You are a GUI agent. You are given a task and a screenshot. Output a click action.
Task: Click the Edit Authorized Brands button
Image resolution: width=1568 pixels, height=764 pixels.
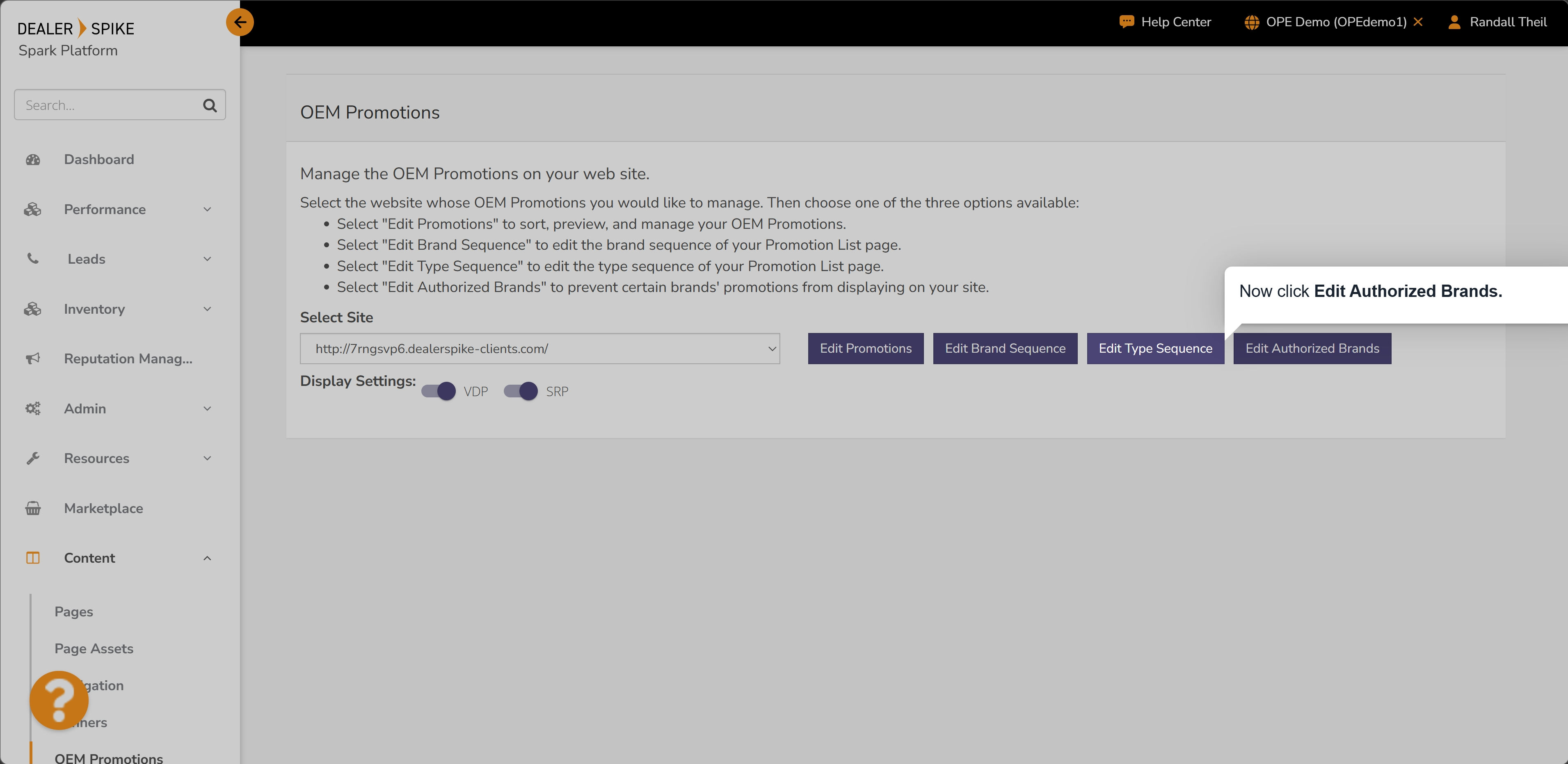click(1312, 349)
